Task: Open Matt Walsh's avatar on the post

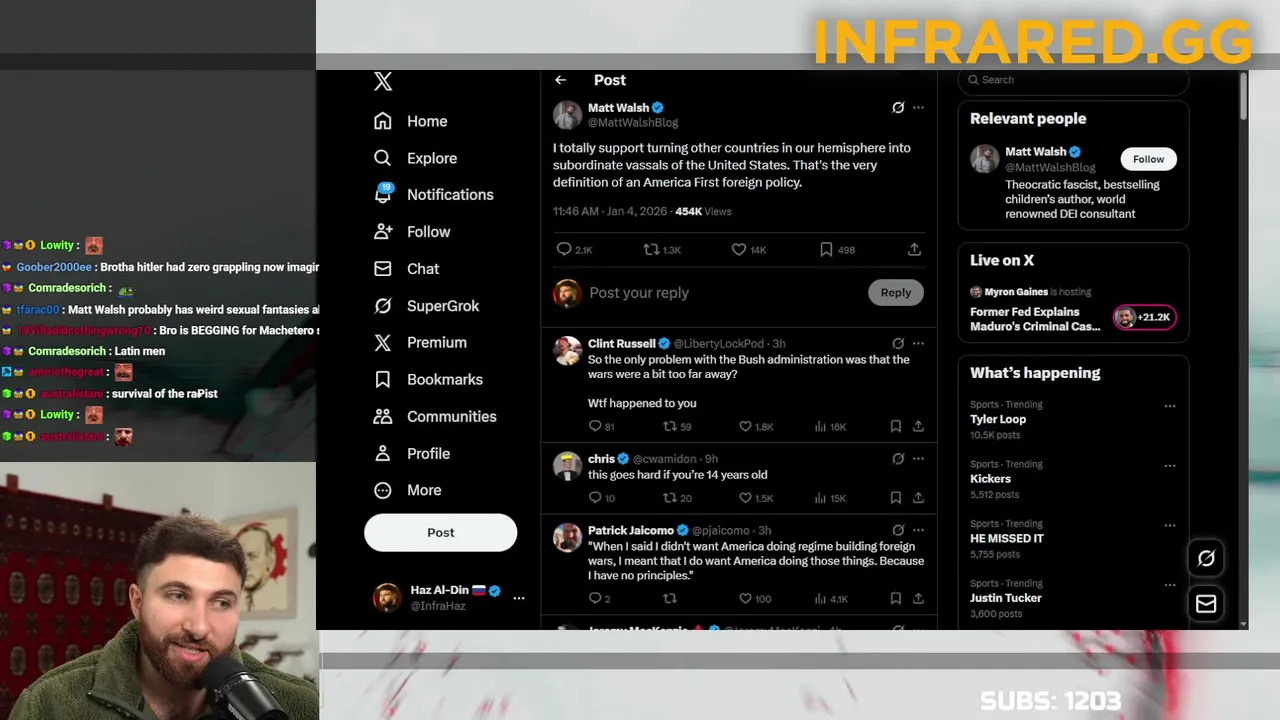Action: point(567,115)
